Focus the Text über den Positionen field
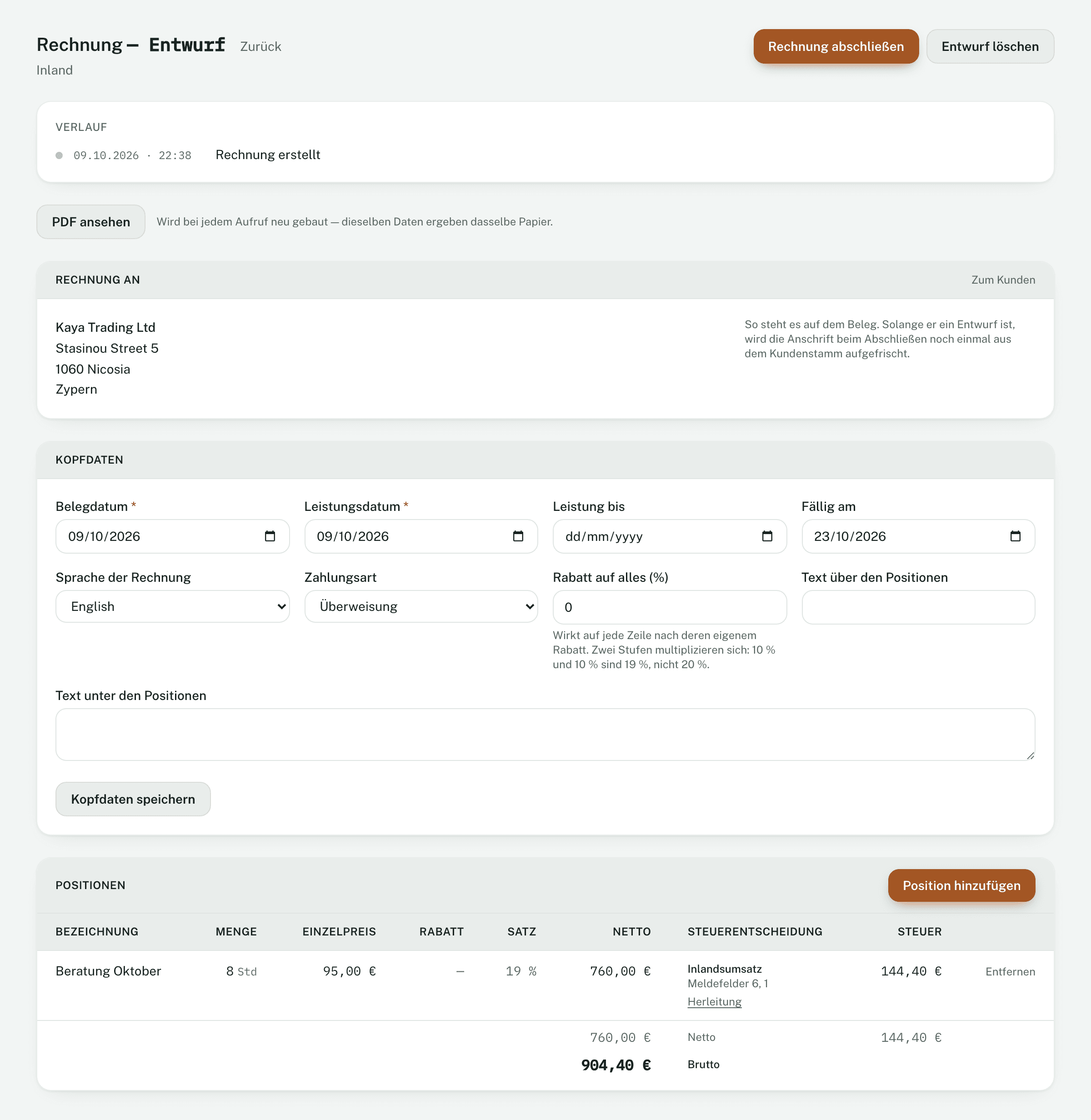This screenshot has width=1091, height=1120. click(918, 607)
